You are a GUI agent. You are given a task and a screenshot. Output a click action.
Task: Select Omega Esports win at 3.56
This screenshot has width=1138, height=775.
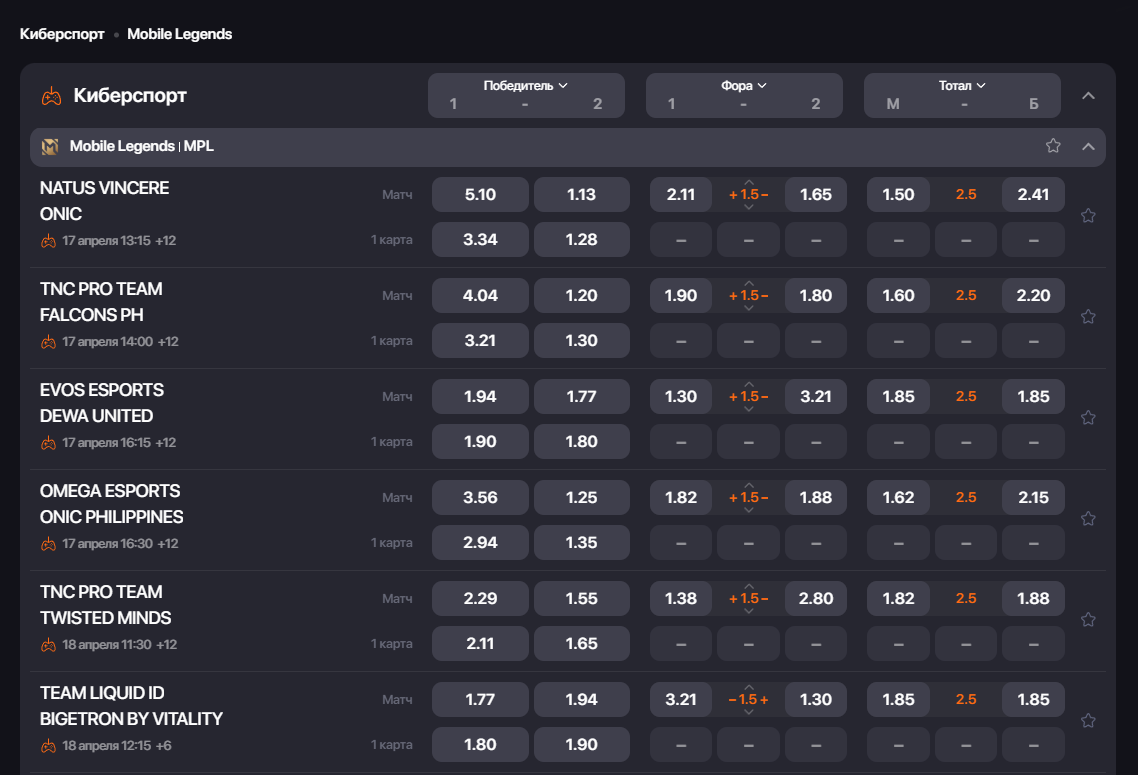pyautogui.click(x=480, y=497)
